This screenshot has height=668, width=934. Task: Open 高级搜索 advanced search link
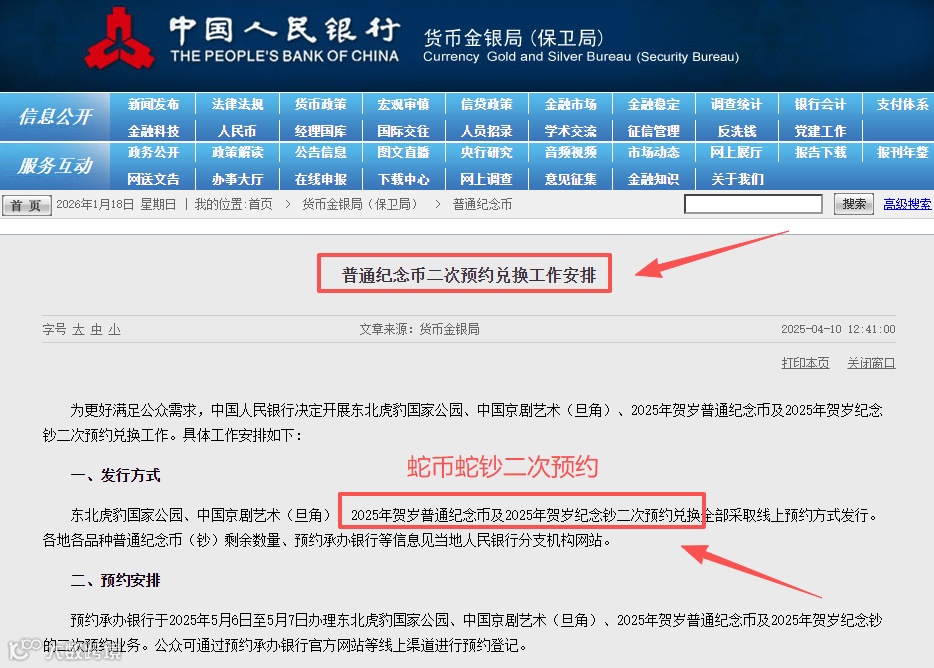click(x=907, y=204)
